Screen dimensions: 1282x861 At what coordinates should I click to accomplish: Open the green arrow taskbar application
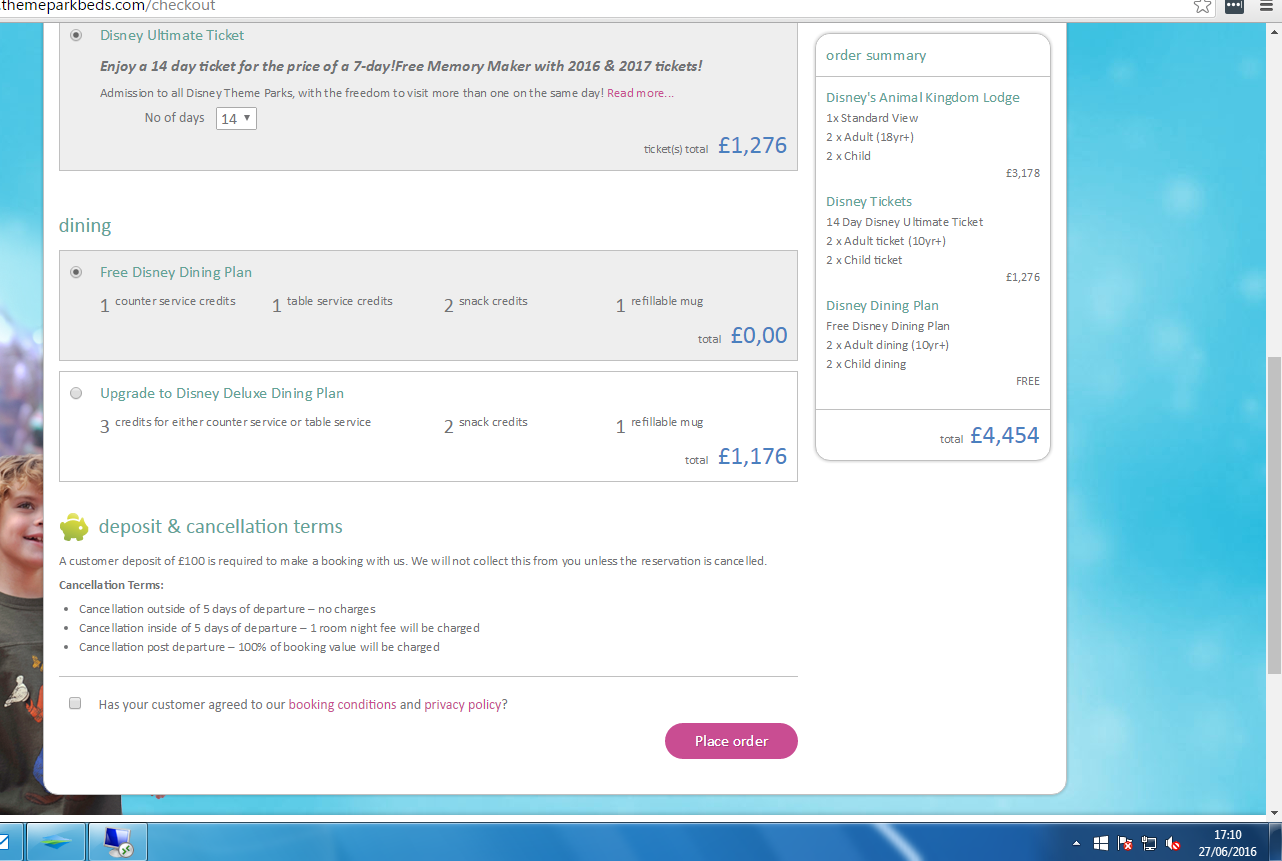tap(55, 842)
